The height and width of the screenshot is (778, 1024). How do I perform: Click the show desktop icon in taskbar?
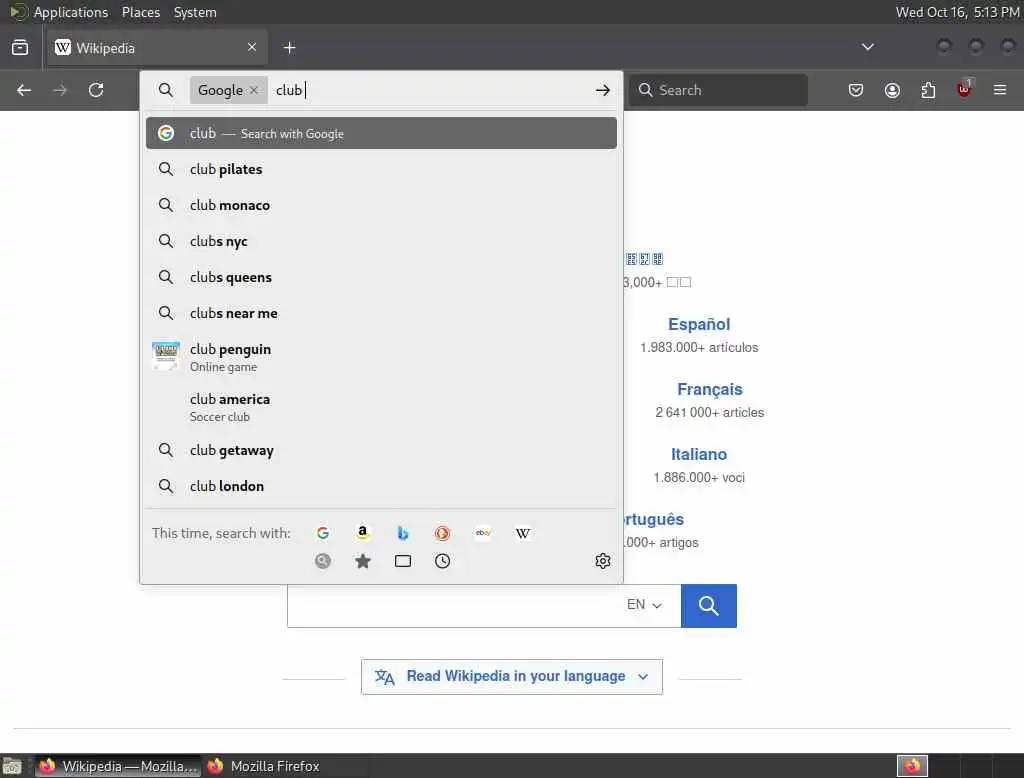[12, 766]
